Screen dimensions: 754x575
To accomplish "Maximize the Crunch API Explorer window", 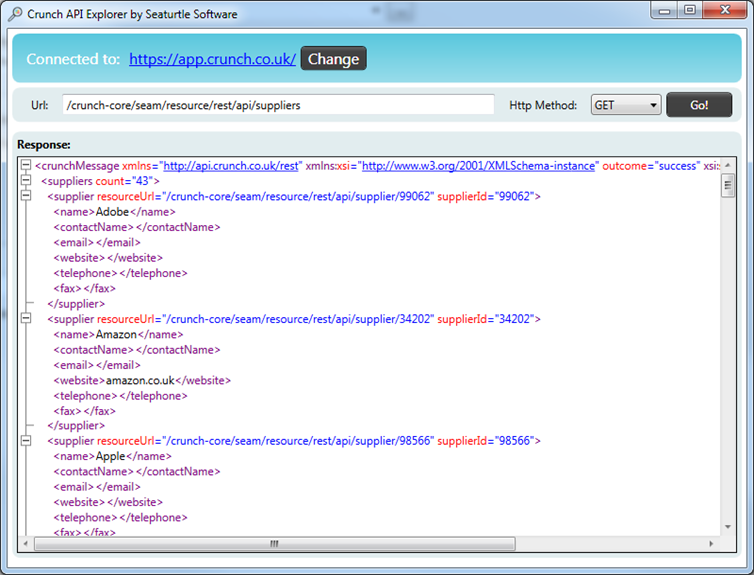I will (690, 10).
